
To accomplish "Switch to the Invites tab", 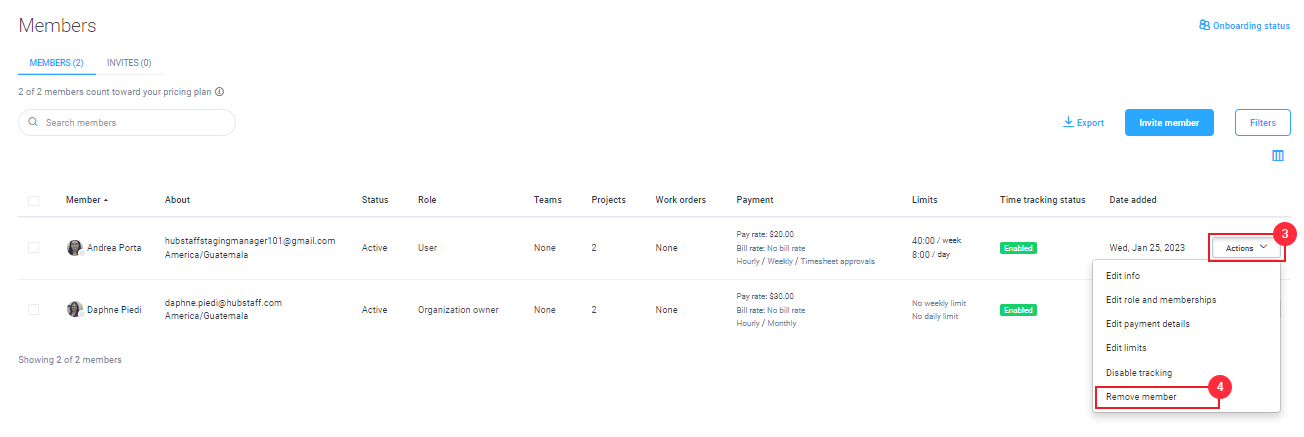I will [x=129, y=63].
